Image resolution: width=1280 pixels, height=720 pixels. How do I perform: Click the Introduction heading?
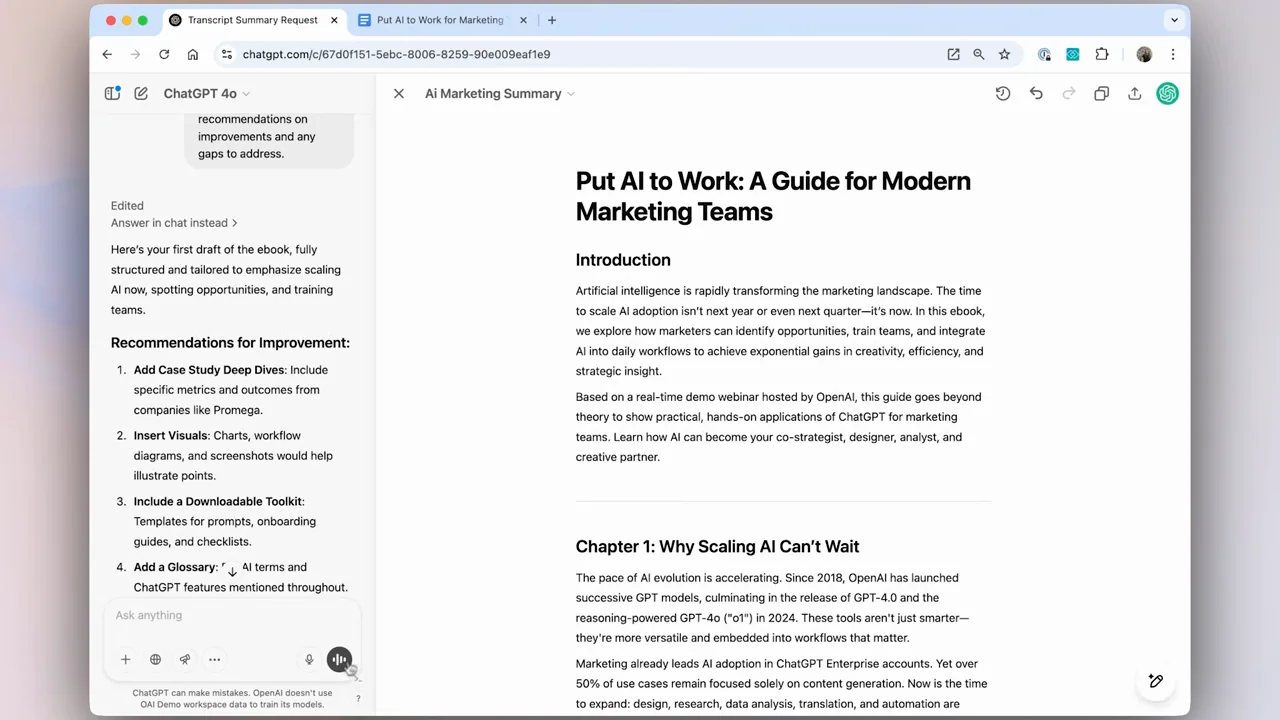coord(623,260)
